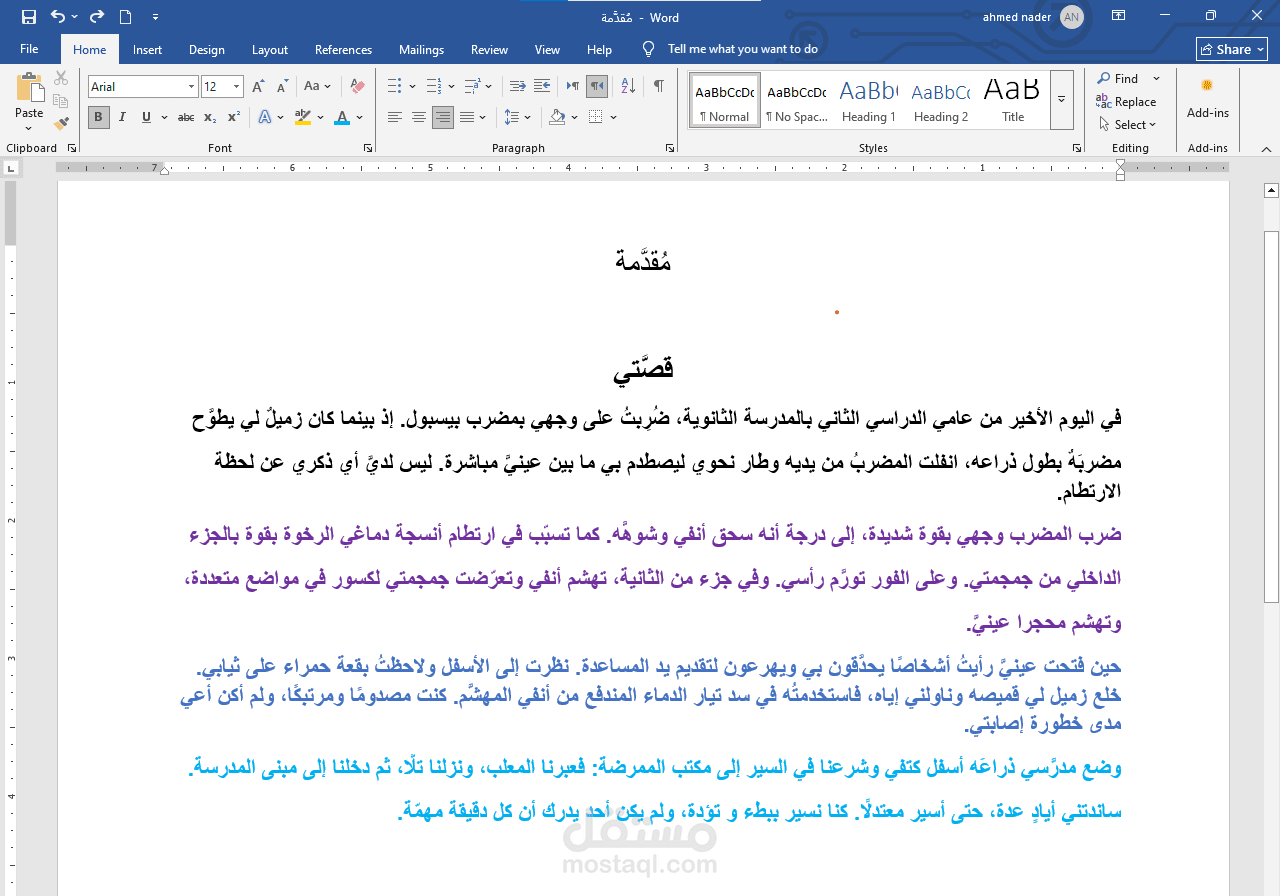Toggle Show/Hide paragraph marks
1280x896 pixels.
(x=659, y=87)
